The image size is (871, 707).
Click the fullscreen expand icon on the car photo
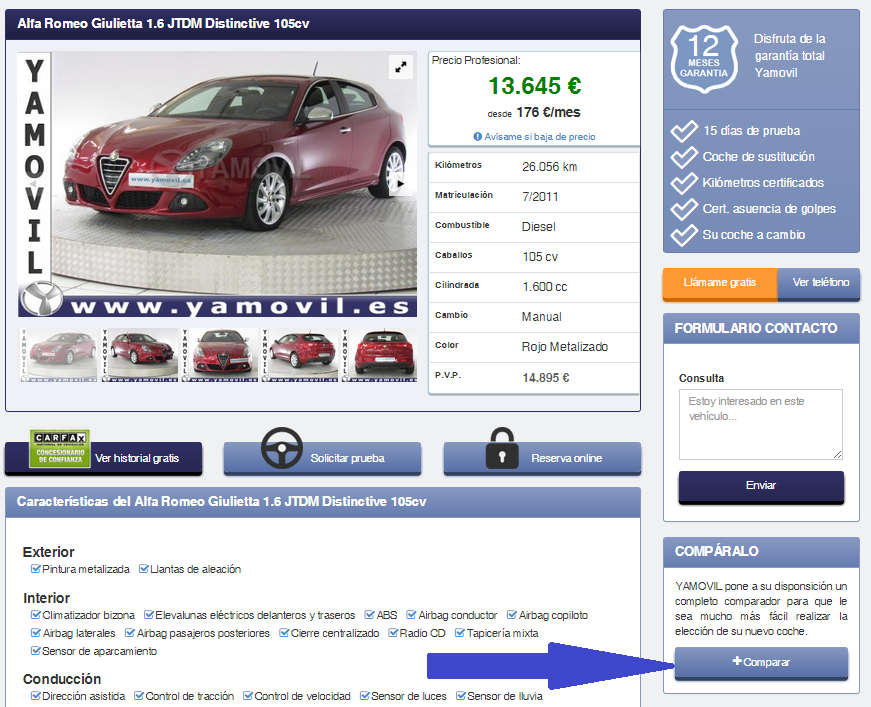click(400, 67)
